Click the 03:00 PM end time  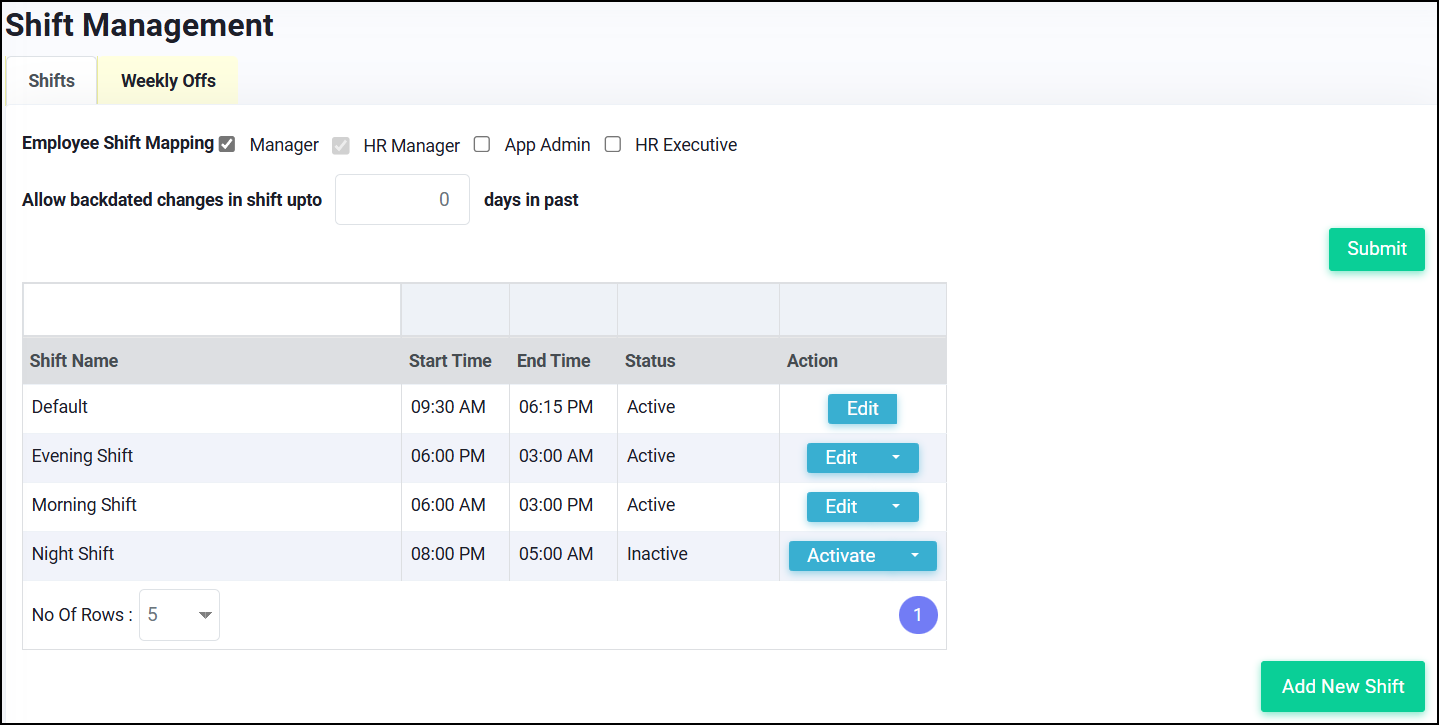[556, 506]
